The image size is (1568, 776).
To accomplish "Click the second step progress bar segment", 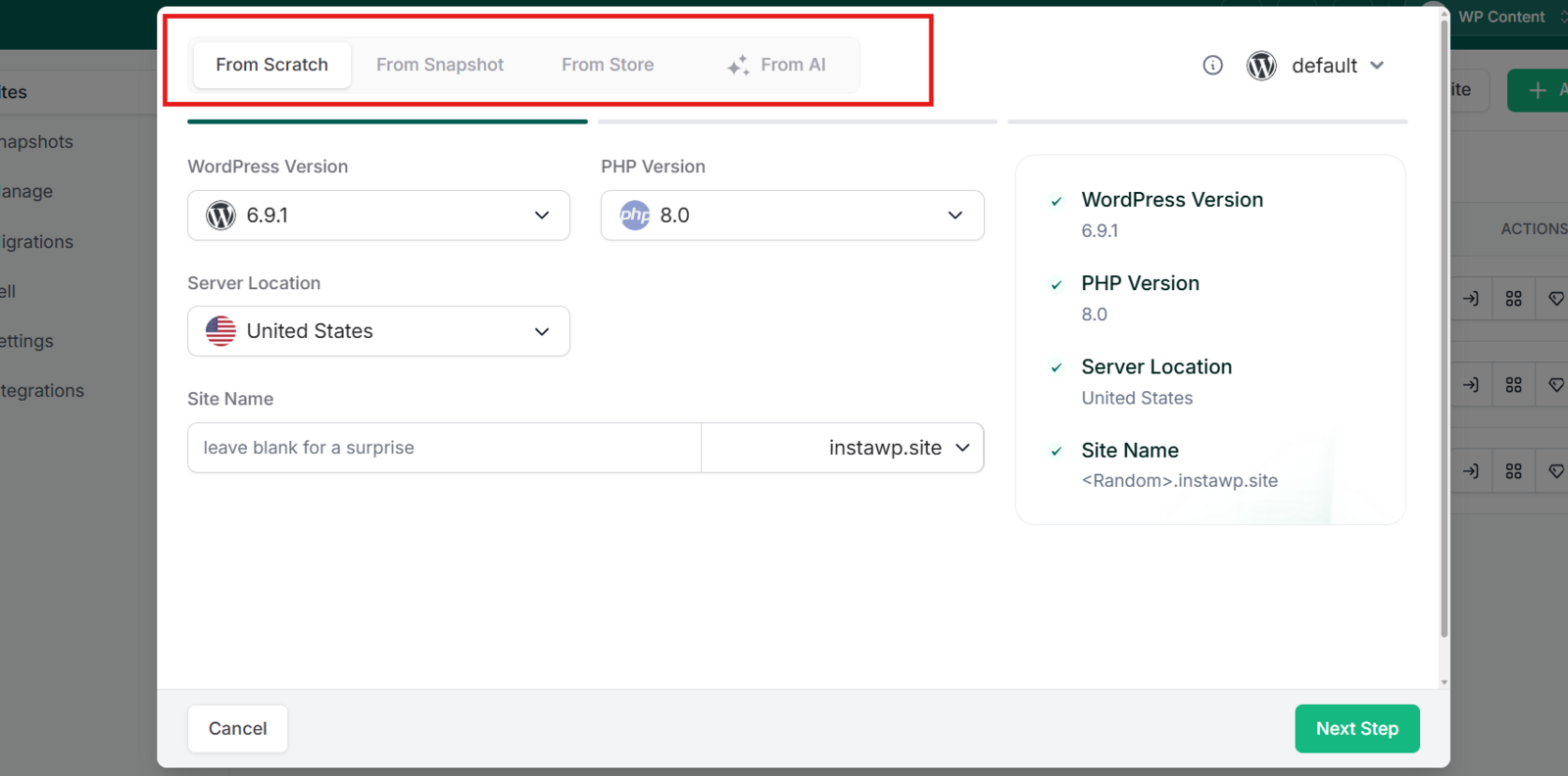I will tap(798, 121).
